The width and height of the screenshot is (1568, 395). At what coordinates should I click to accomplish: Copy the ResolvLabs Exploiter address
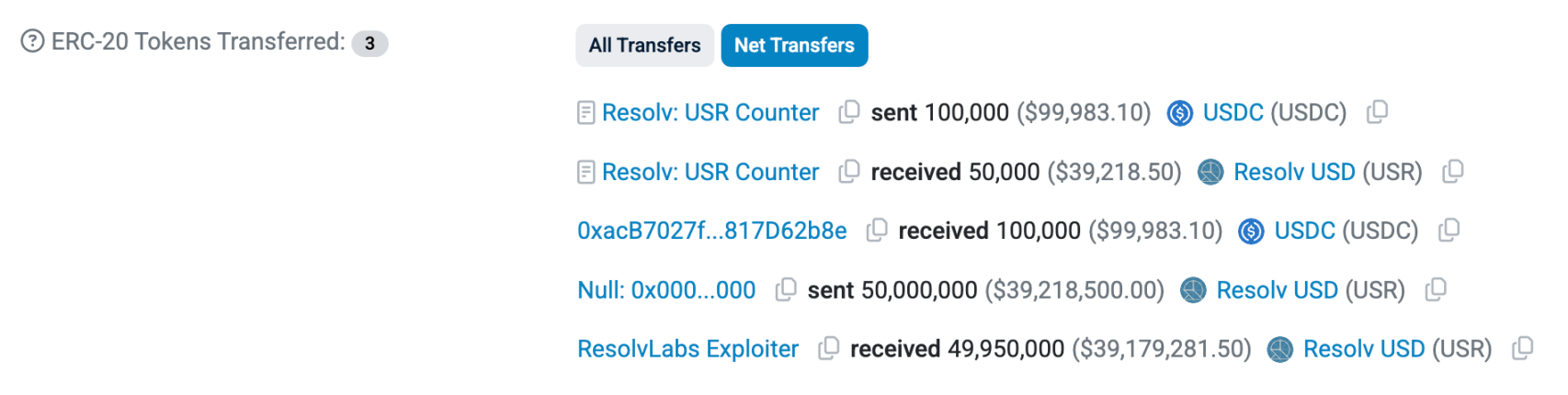(829, 349)
